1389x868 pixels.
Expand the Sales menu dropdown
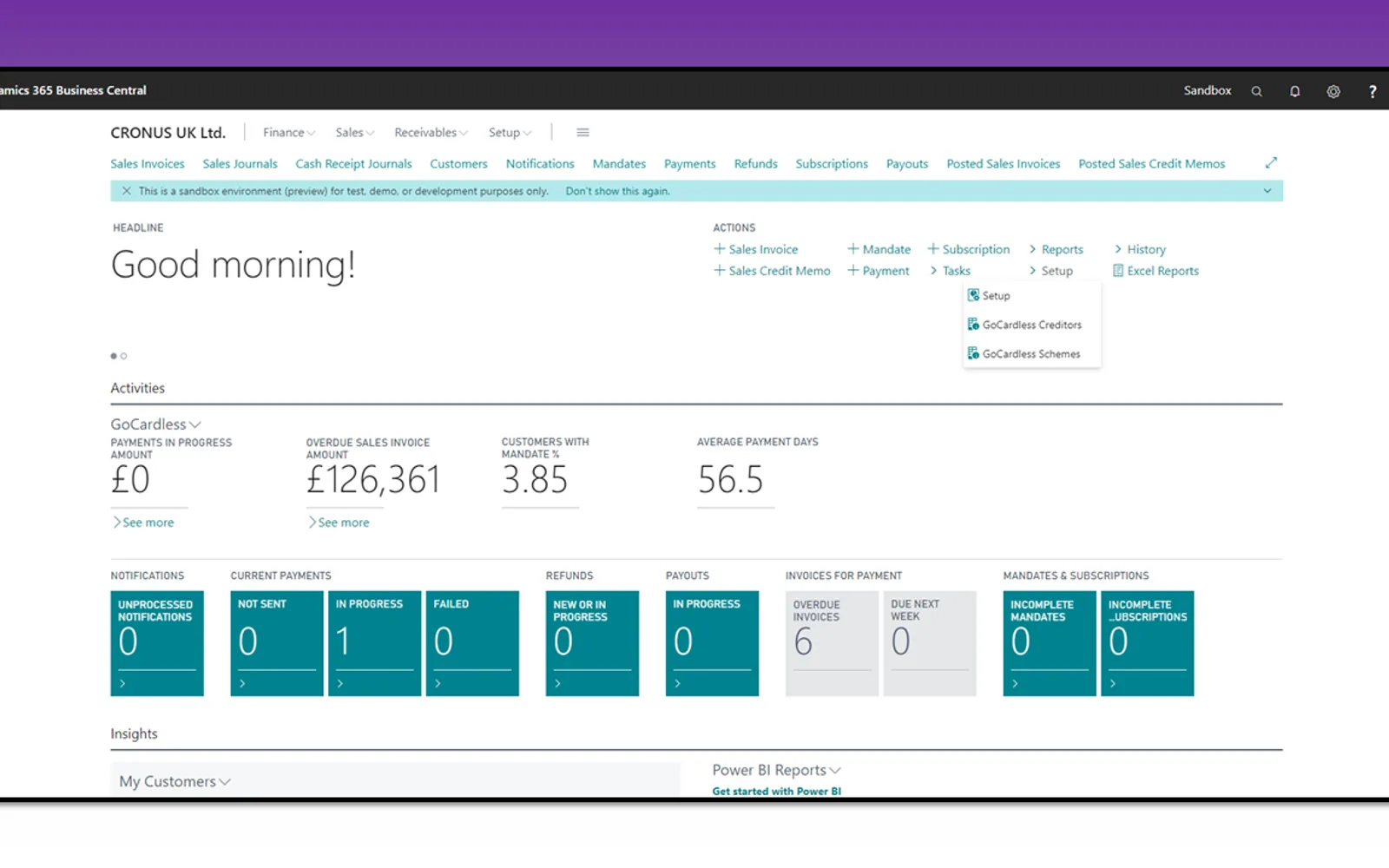pyautogui.click(x=355, y=133)
